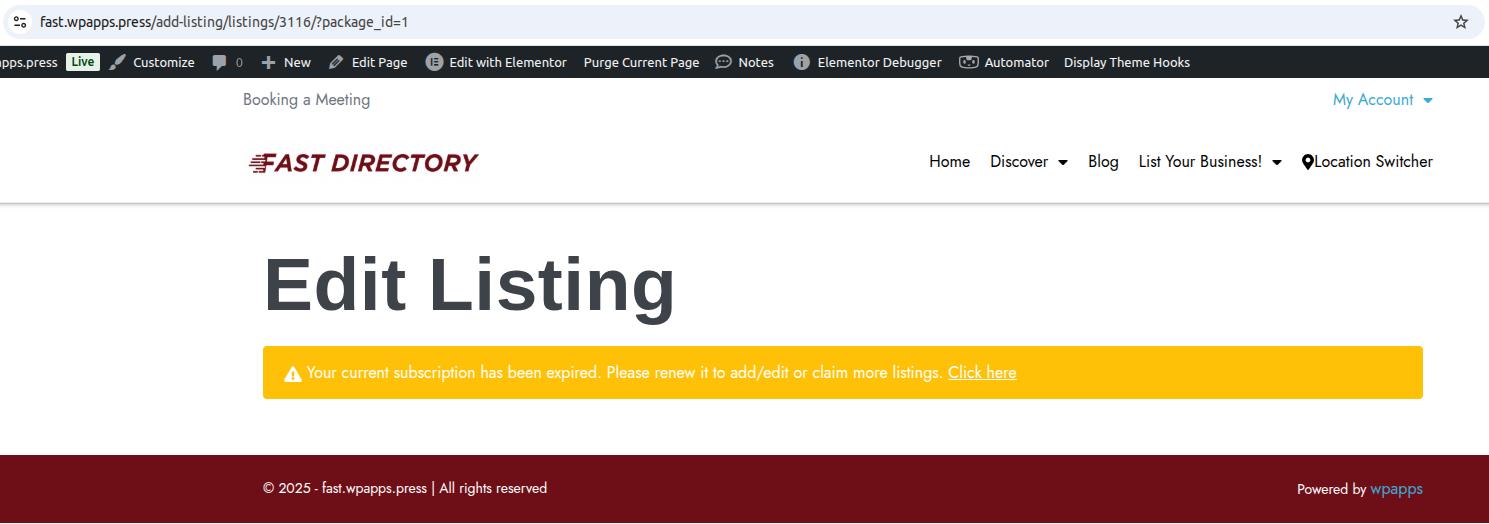Click the bookmark star icon in address bar
Viewport: 1489px width, 524px height.
tap(1460, 22)
